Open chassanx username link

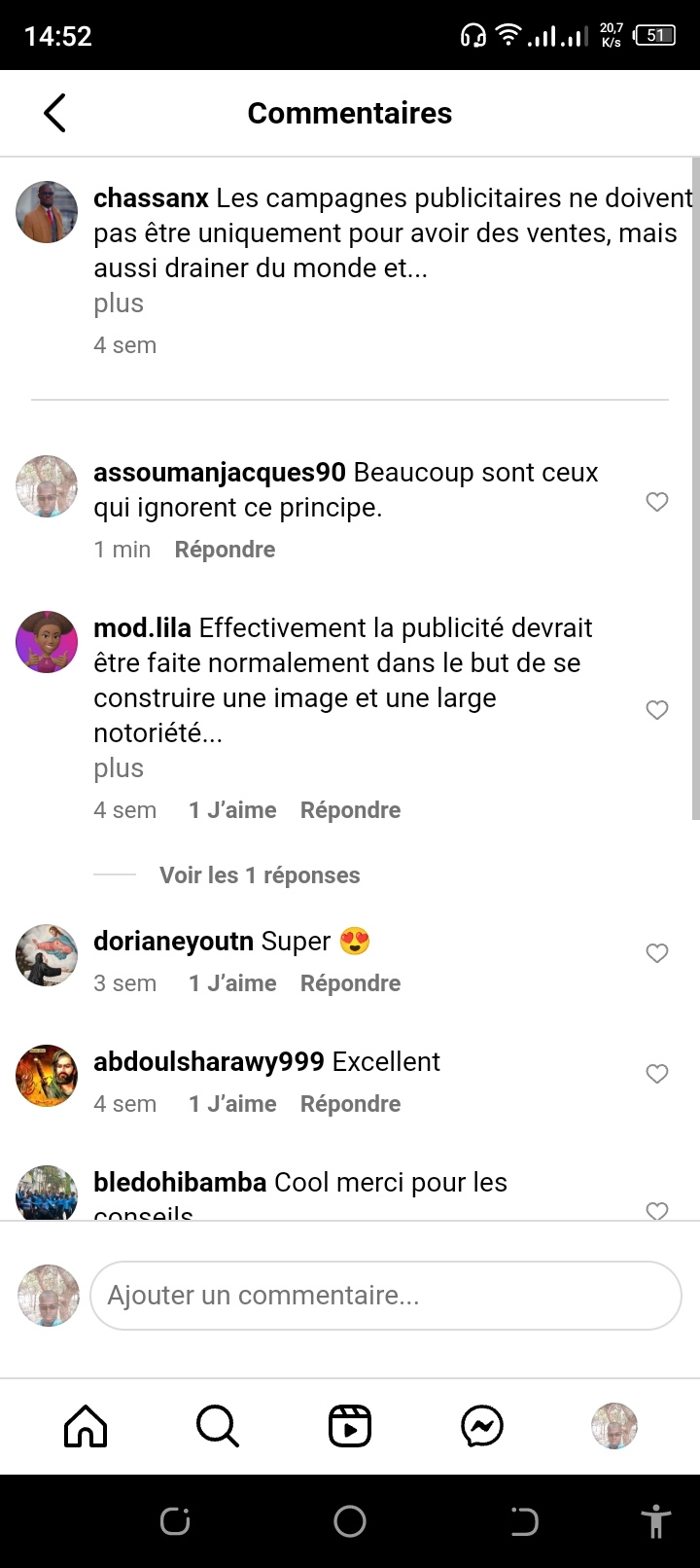(x=151, y=198)
